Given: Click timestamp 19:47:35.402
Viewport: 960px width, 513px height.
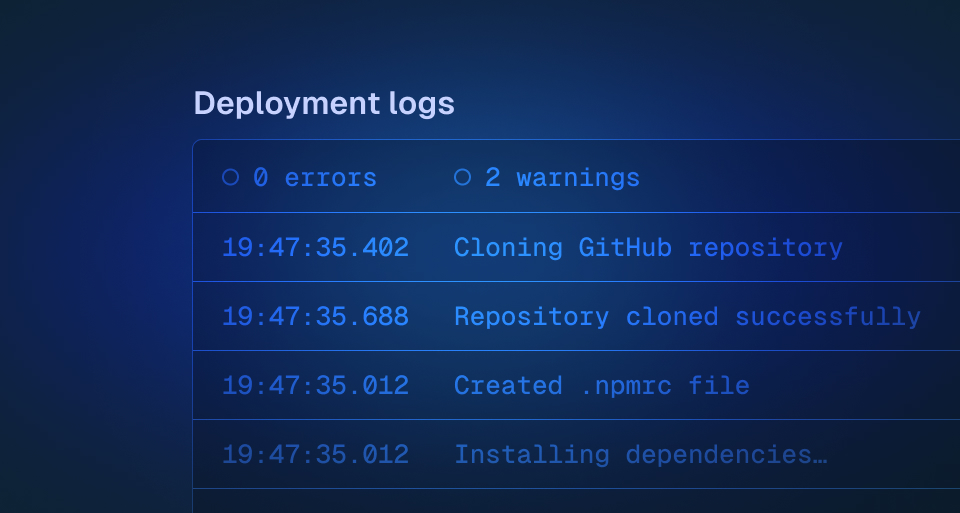Looking at the screenshot, I should click(x=315, y=248).
